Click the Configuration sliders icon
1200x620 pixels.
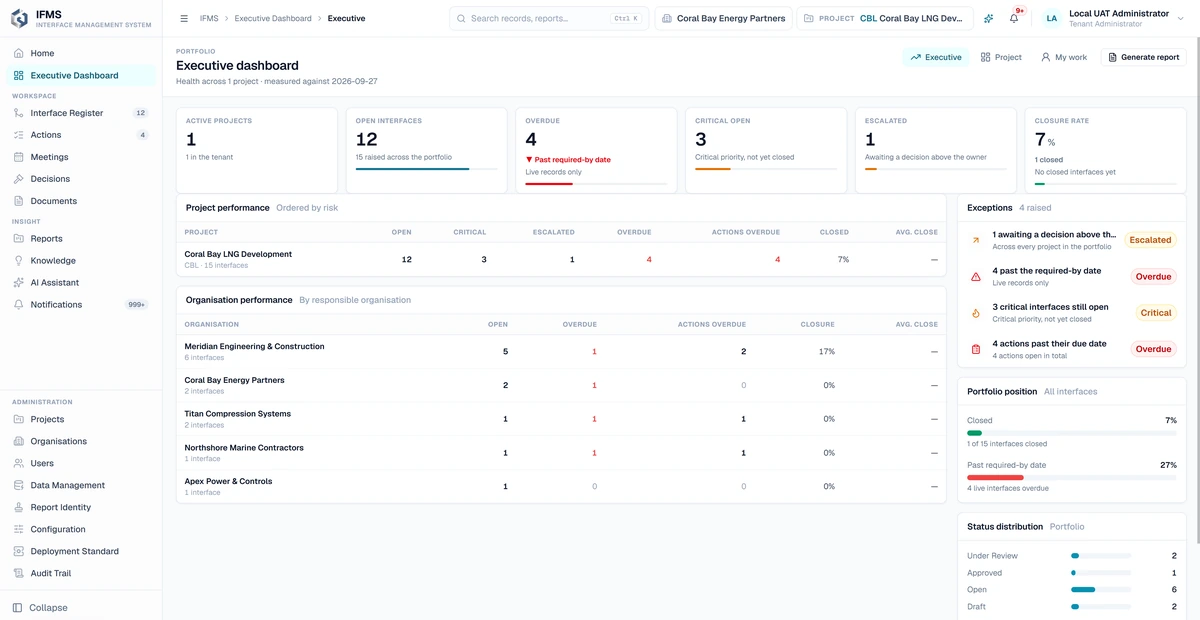(x=19, y=529)
